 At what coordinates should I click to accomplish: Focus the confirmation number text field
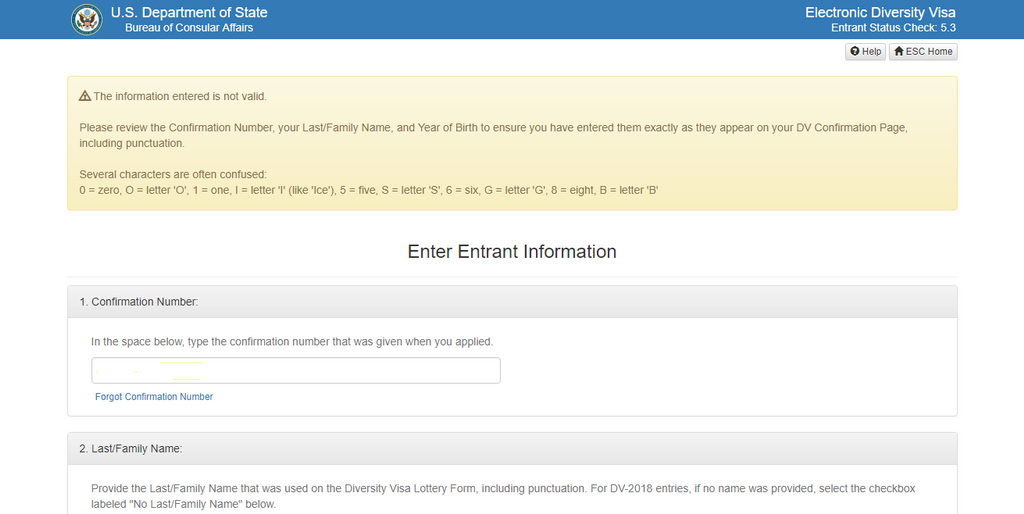tap(296, 370)
